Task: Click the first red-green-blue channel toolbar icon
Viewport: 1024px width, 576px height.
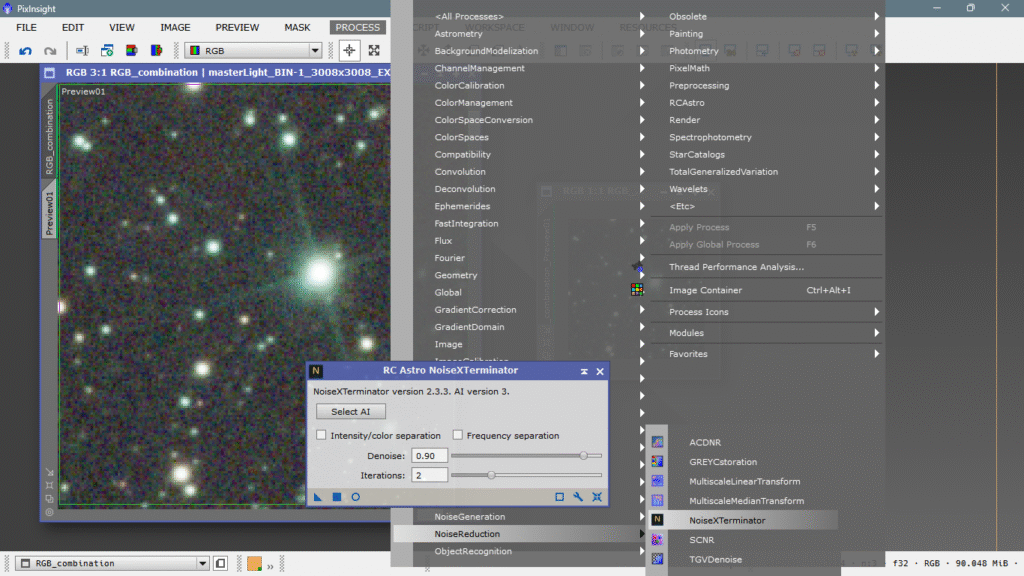Action: [x=131, y=50]
